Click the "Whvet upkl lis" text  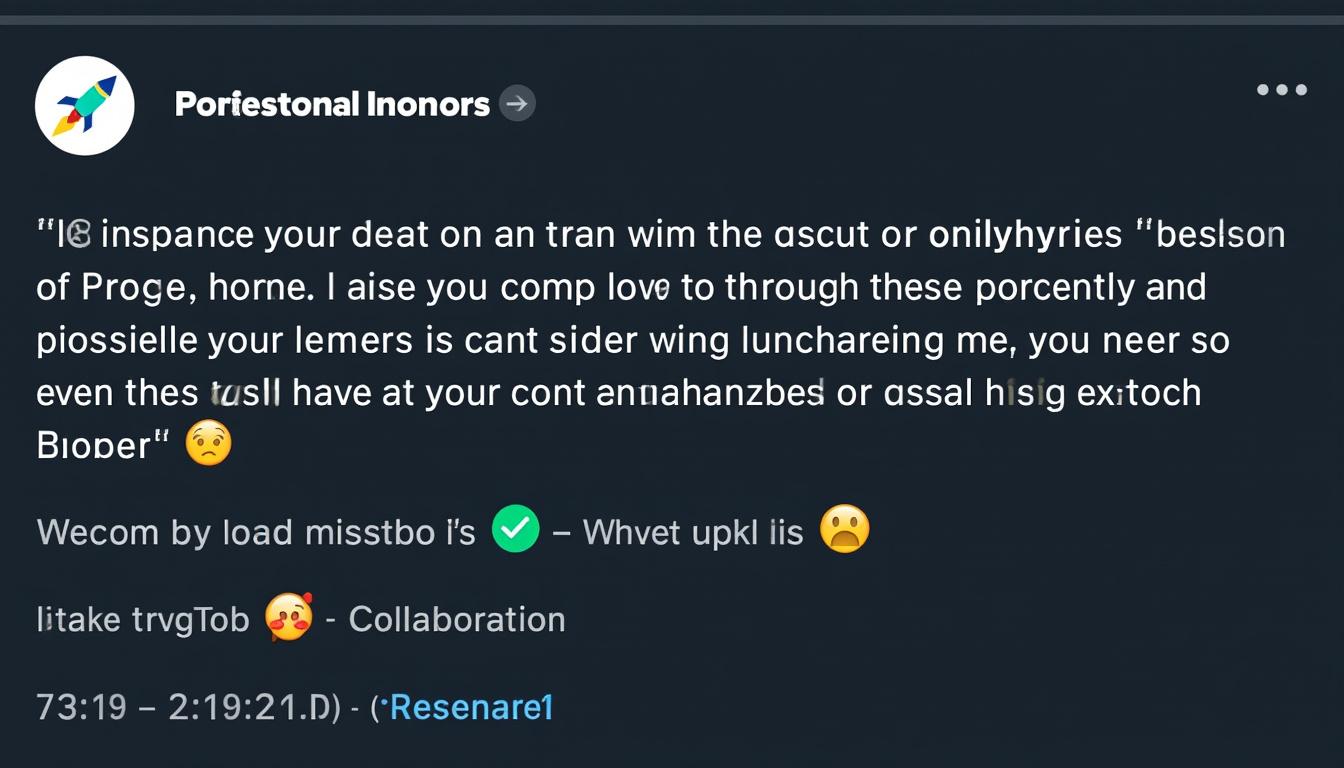(x=693, y=532)
